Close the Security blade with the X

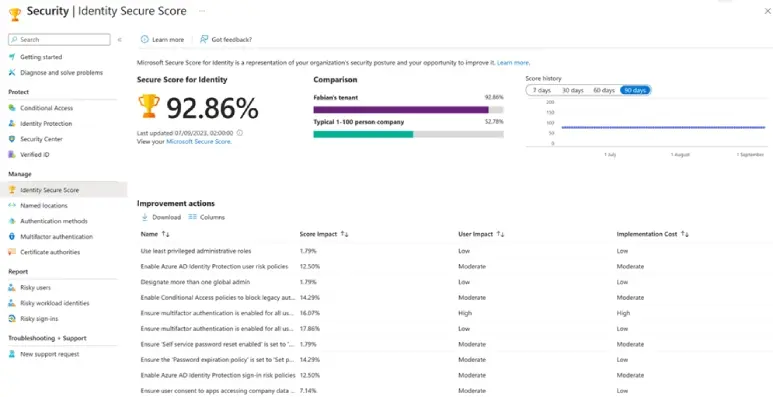click(x=768, y=11)
